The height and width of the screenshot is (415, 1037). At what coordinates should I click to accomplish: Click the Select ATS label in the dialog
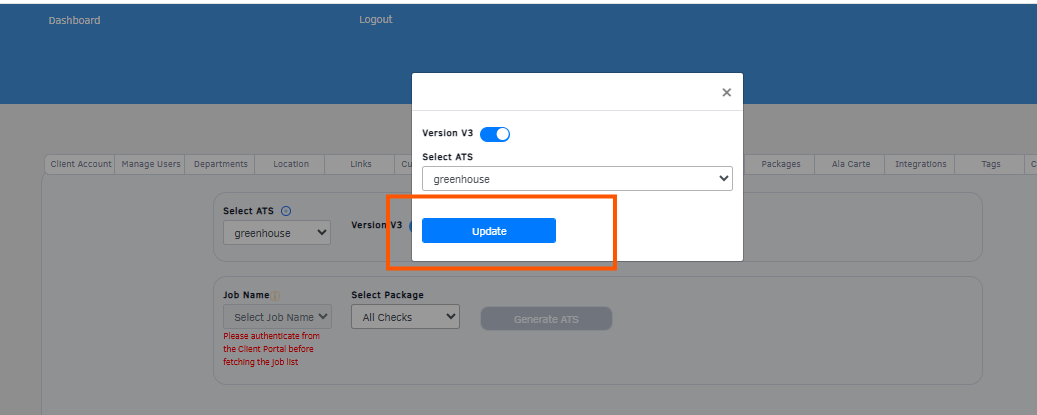click(x=448, y=157)
